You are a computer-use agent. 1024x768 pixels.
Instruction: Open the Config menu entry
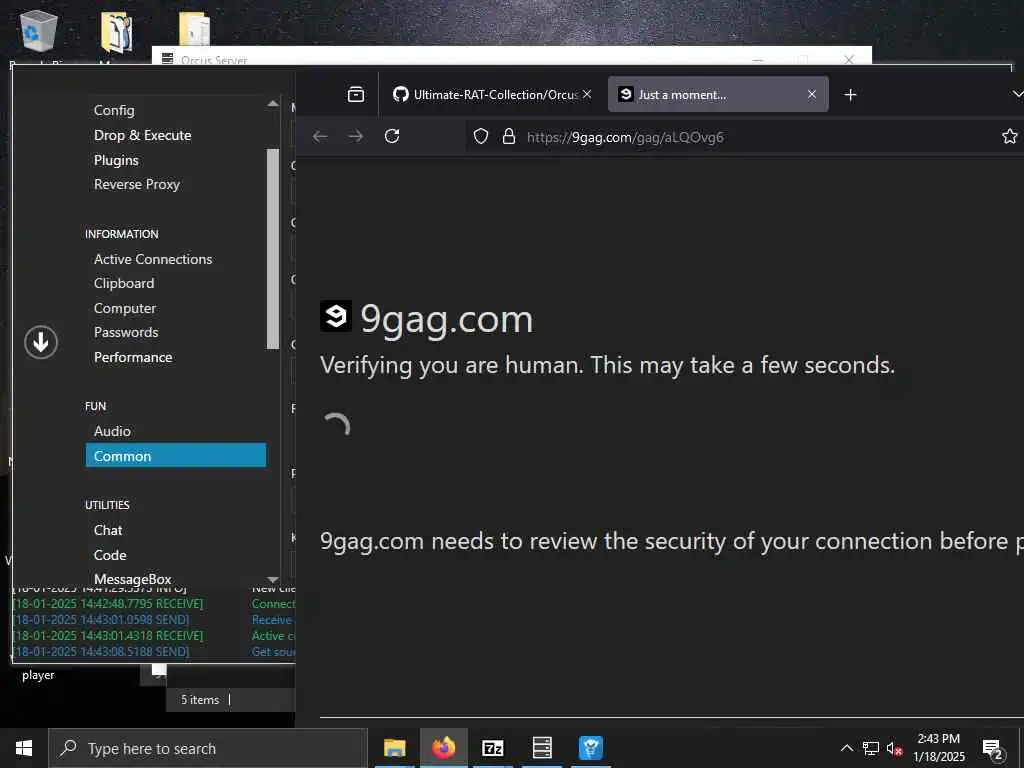click(114, 110)
